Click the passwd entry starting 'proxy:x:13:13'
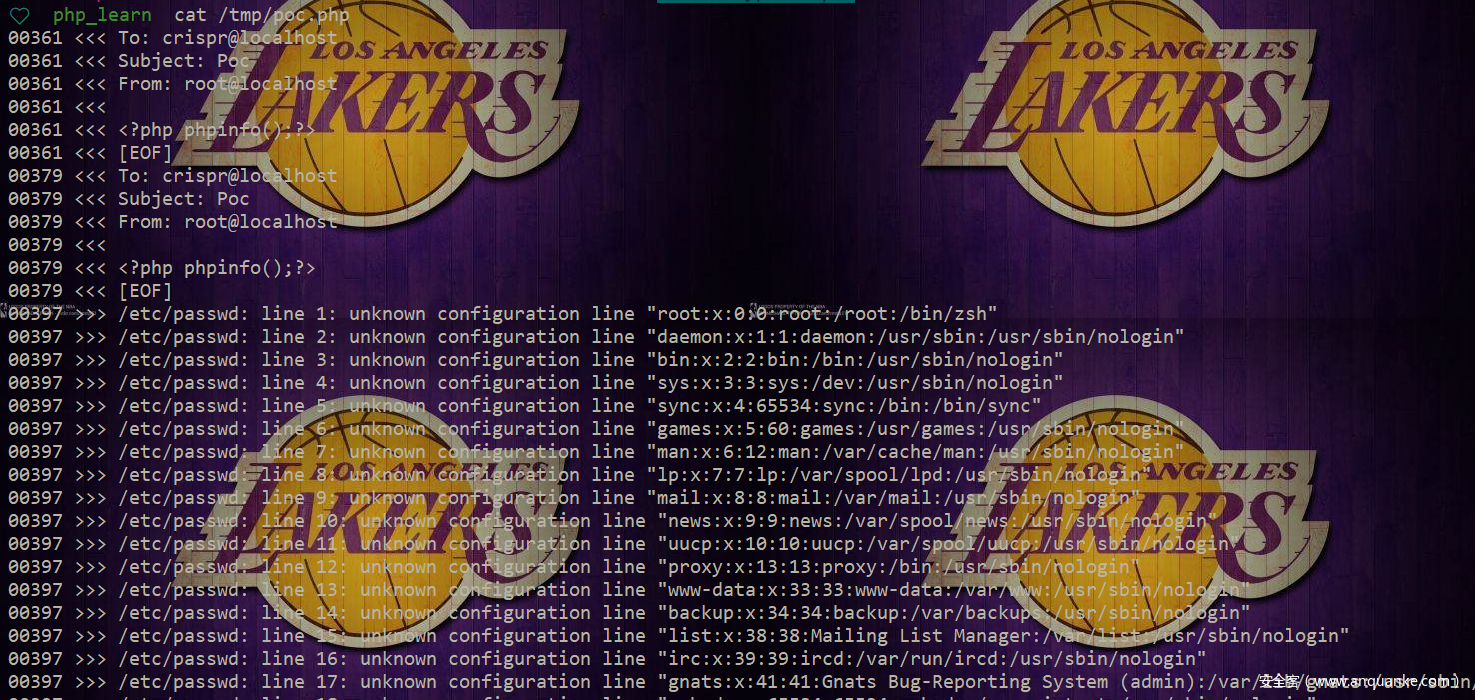1475x700 pixels. click(899, 567)
